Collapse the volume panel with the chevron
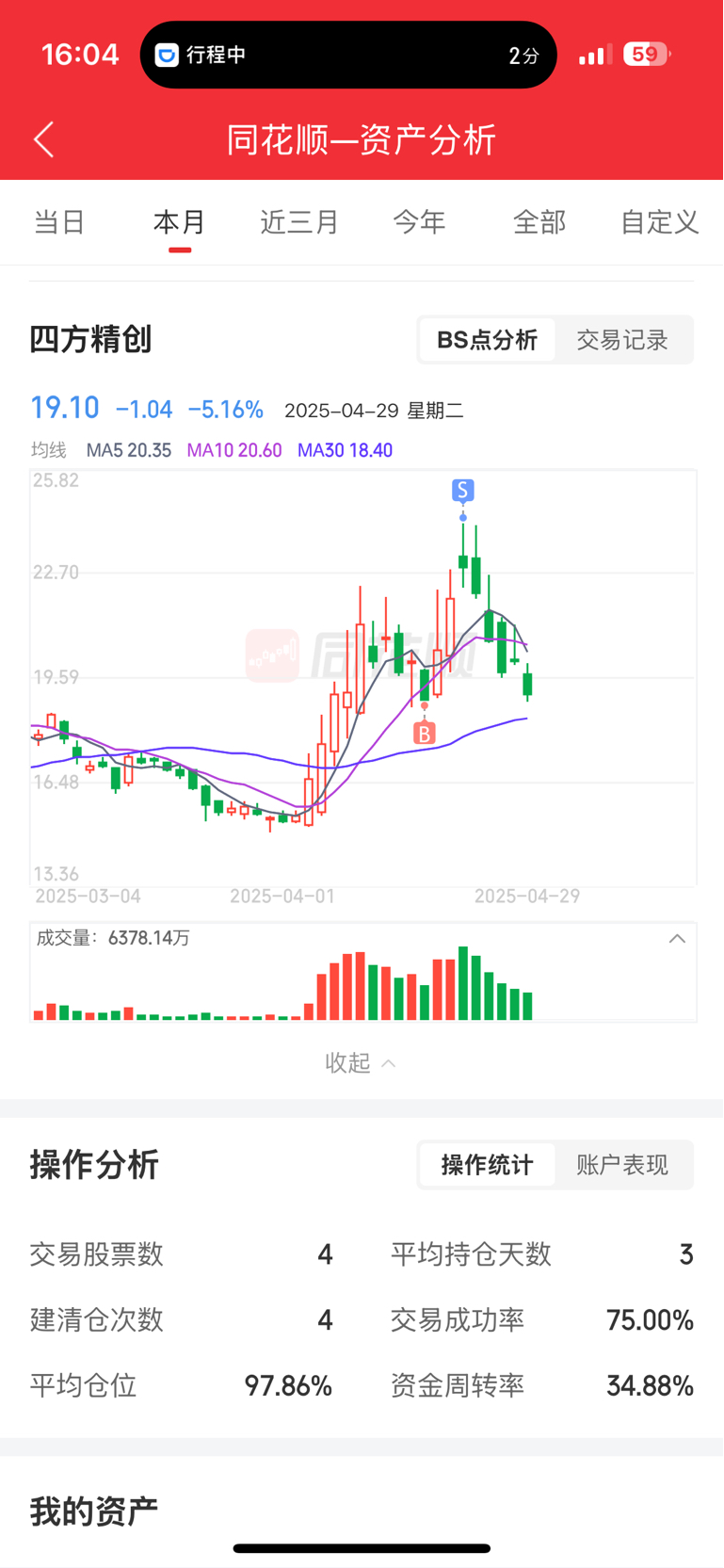Image resolution: width=724 pixels, height=1568 pixels. point(677,939)
